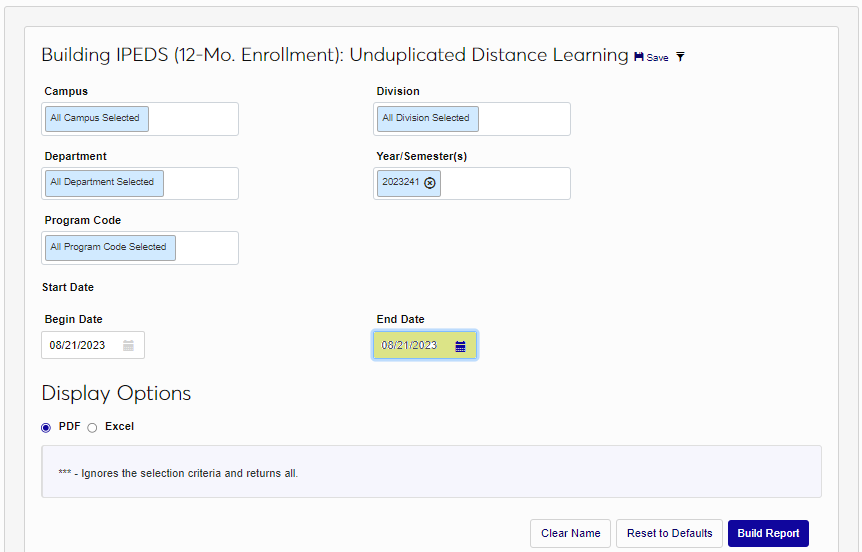Open the Year/Semester(s) selection box
The height and width of the screenshot is (552, 862).
pos(472,184)
